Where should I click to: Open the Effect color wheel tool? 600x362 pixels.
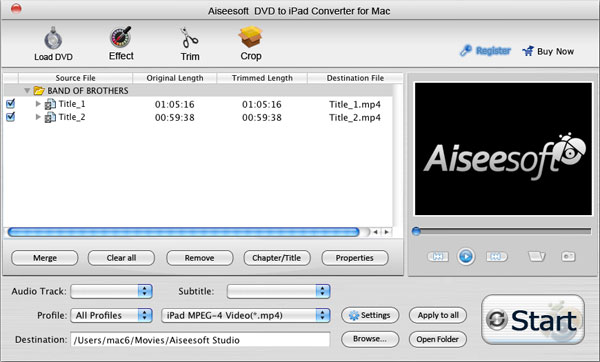pos(121,37)
